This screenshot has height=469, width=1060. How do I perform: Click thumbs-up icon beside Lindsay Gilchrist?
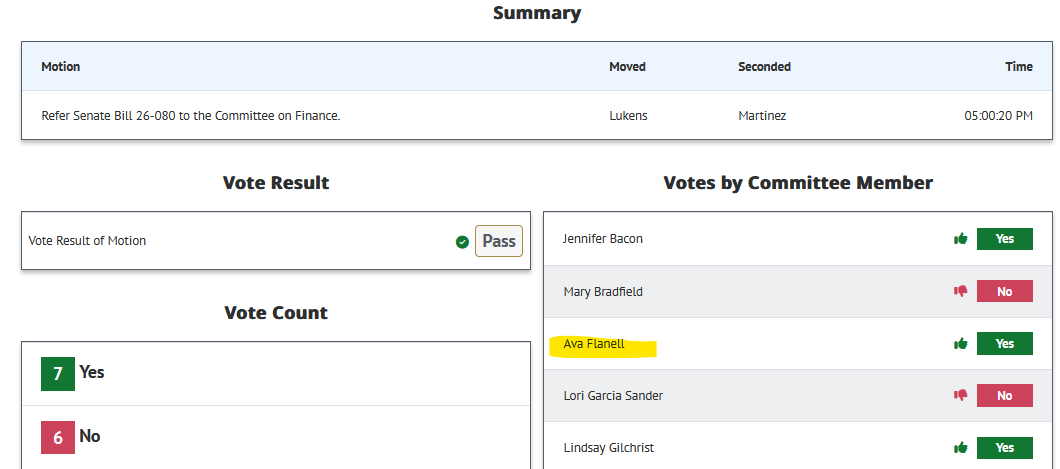tap(961, 447)
